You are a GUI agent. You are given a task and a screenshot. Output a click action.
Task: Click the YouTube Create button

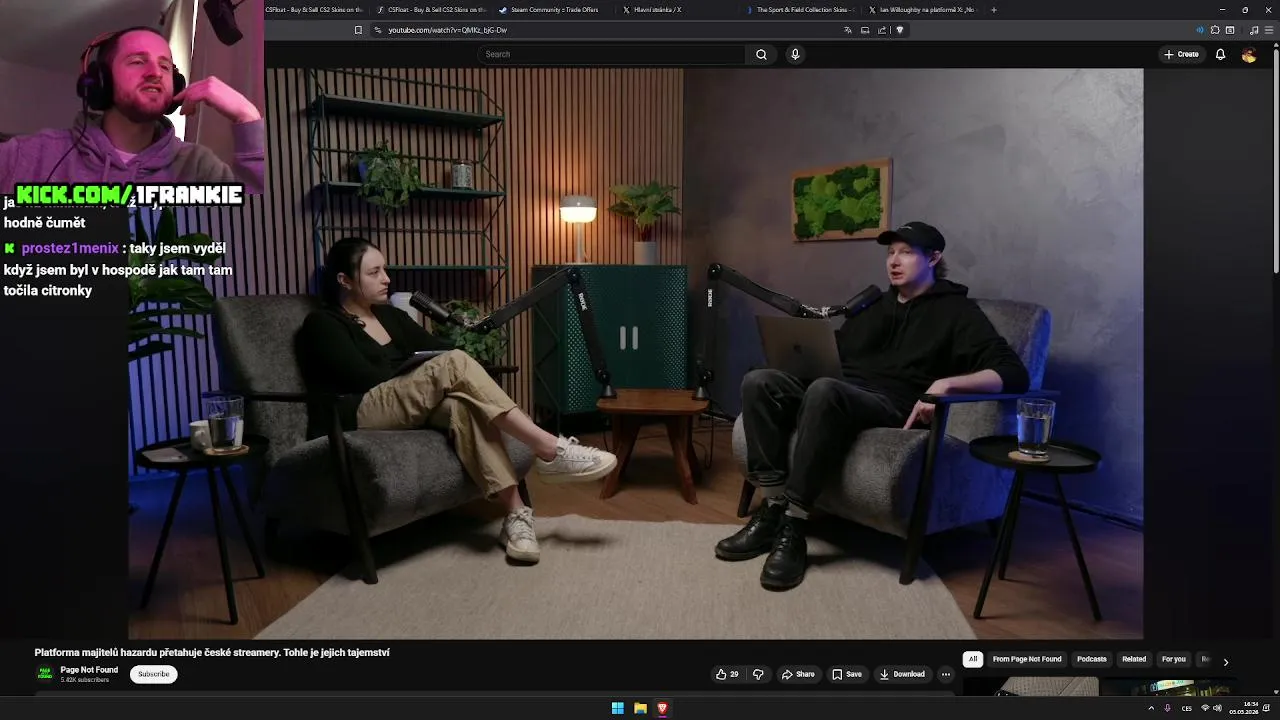(1181, 54)
